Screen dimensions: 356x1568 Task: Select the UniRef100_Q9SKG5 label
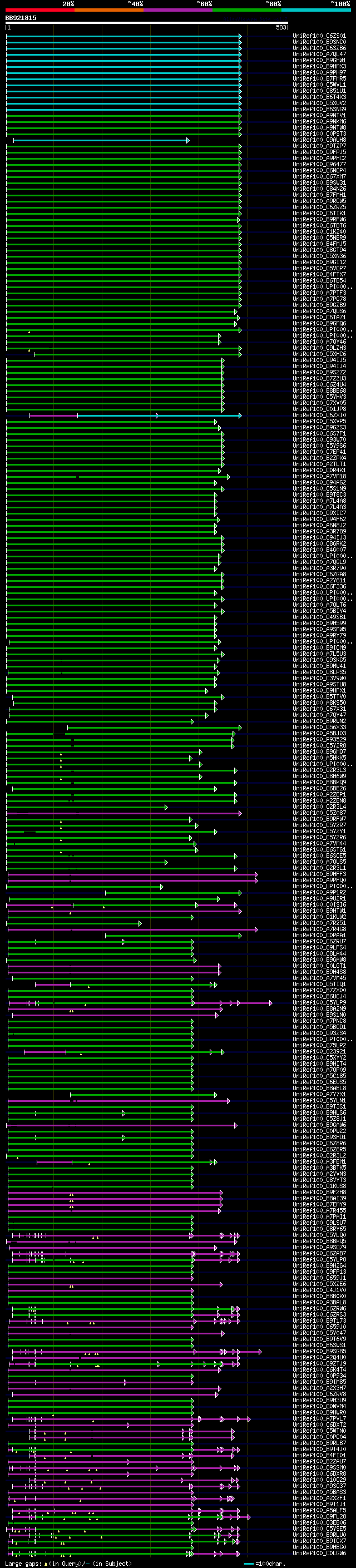319,660
